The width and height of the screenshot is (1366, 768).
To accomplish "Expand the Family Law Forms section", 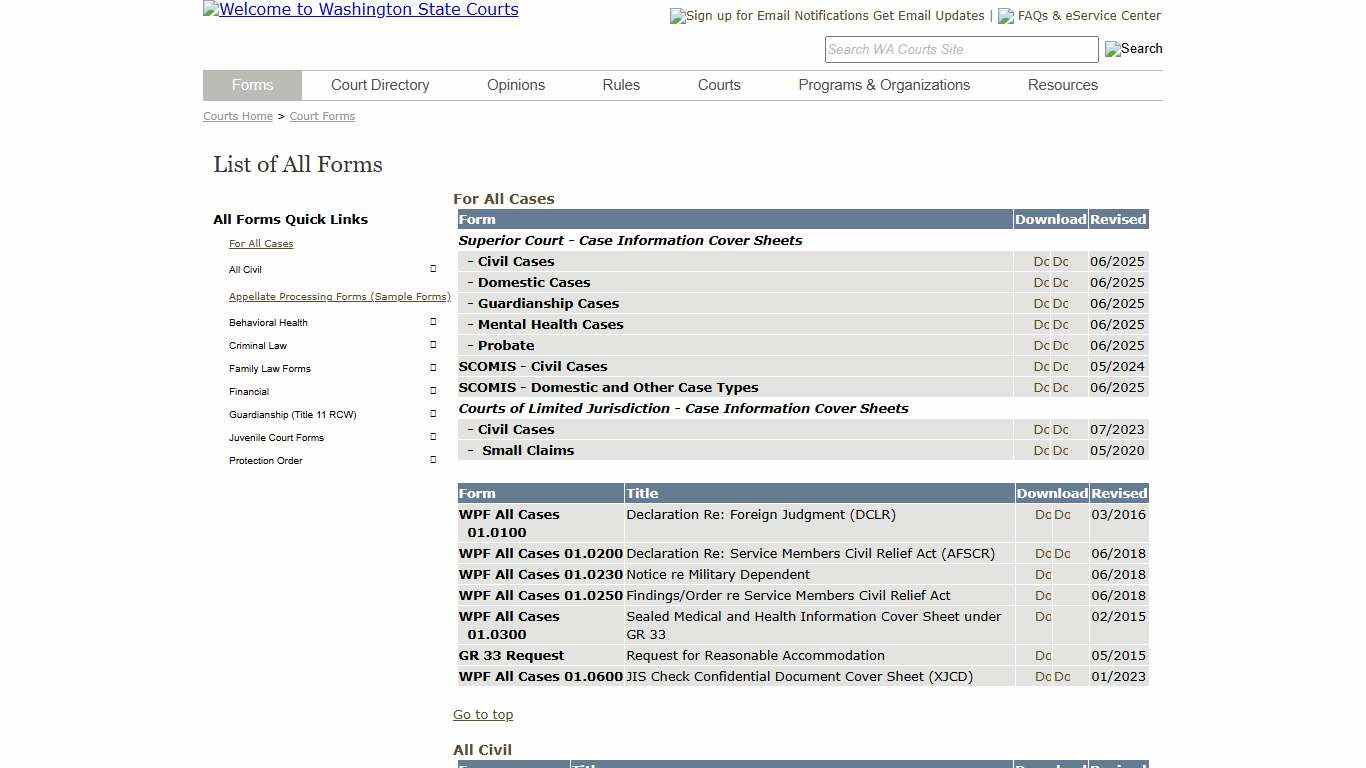I will [x=432, y=367].
